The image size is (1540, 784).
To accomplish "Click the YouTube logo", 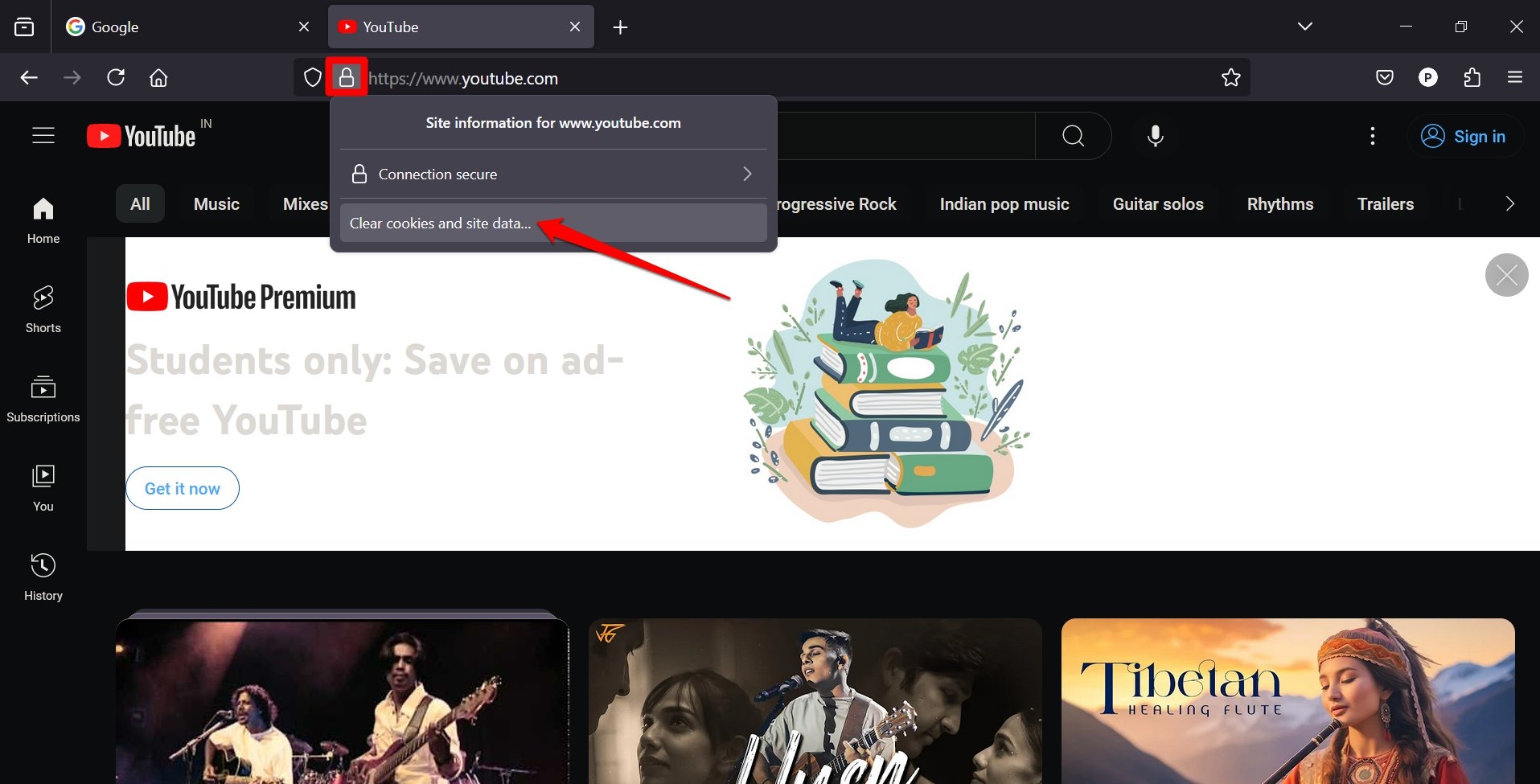I will [x=142, y=136].
